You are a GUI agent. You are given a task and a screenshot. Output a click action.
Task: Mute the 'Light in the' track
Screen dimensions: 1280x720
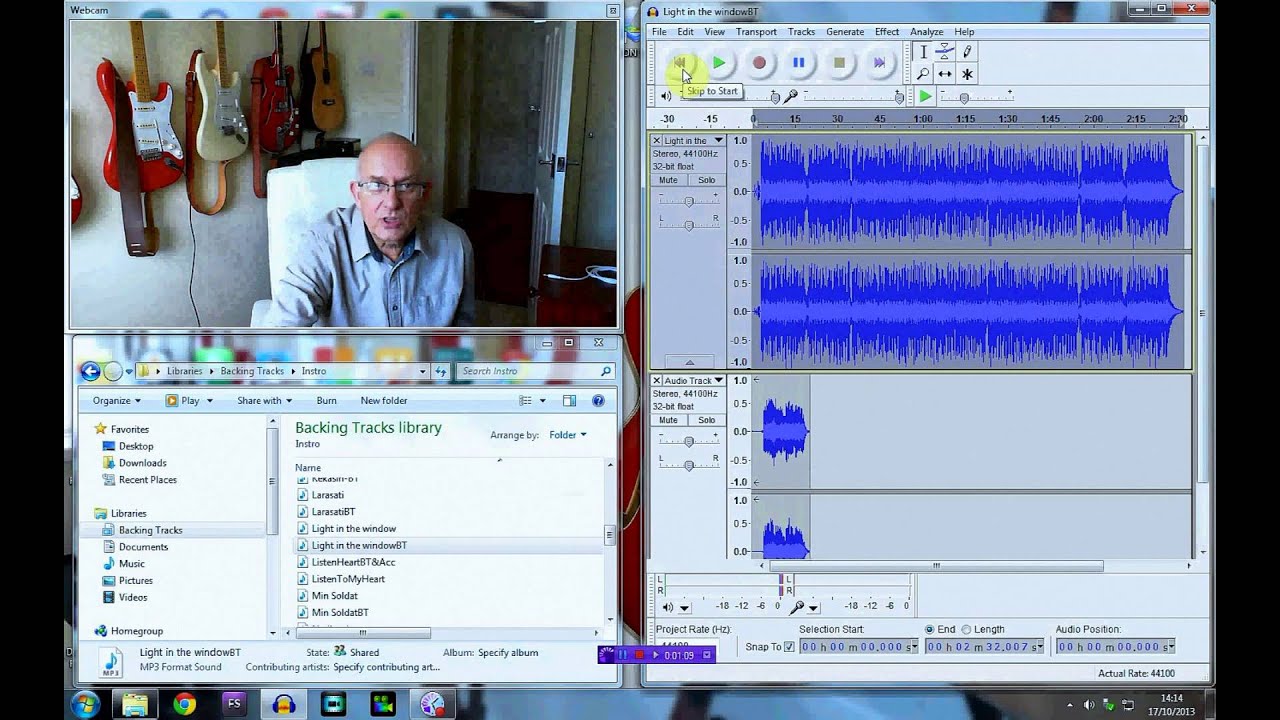[668, 180]
